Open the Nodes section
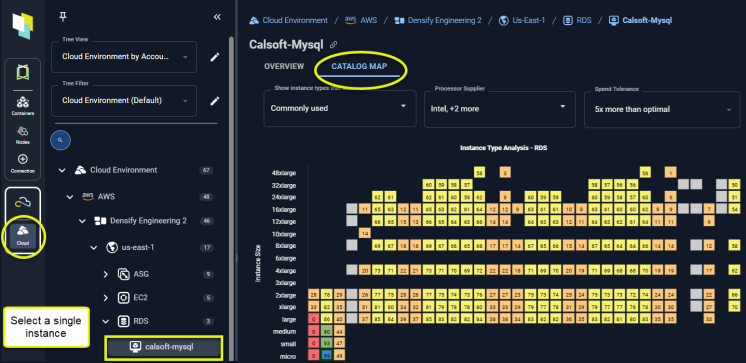Viewport: 746px width, 363px height. click(23, 135)
